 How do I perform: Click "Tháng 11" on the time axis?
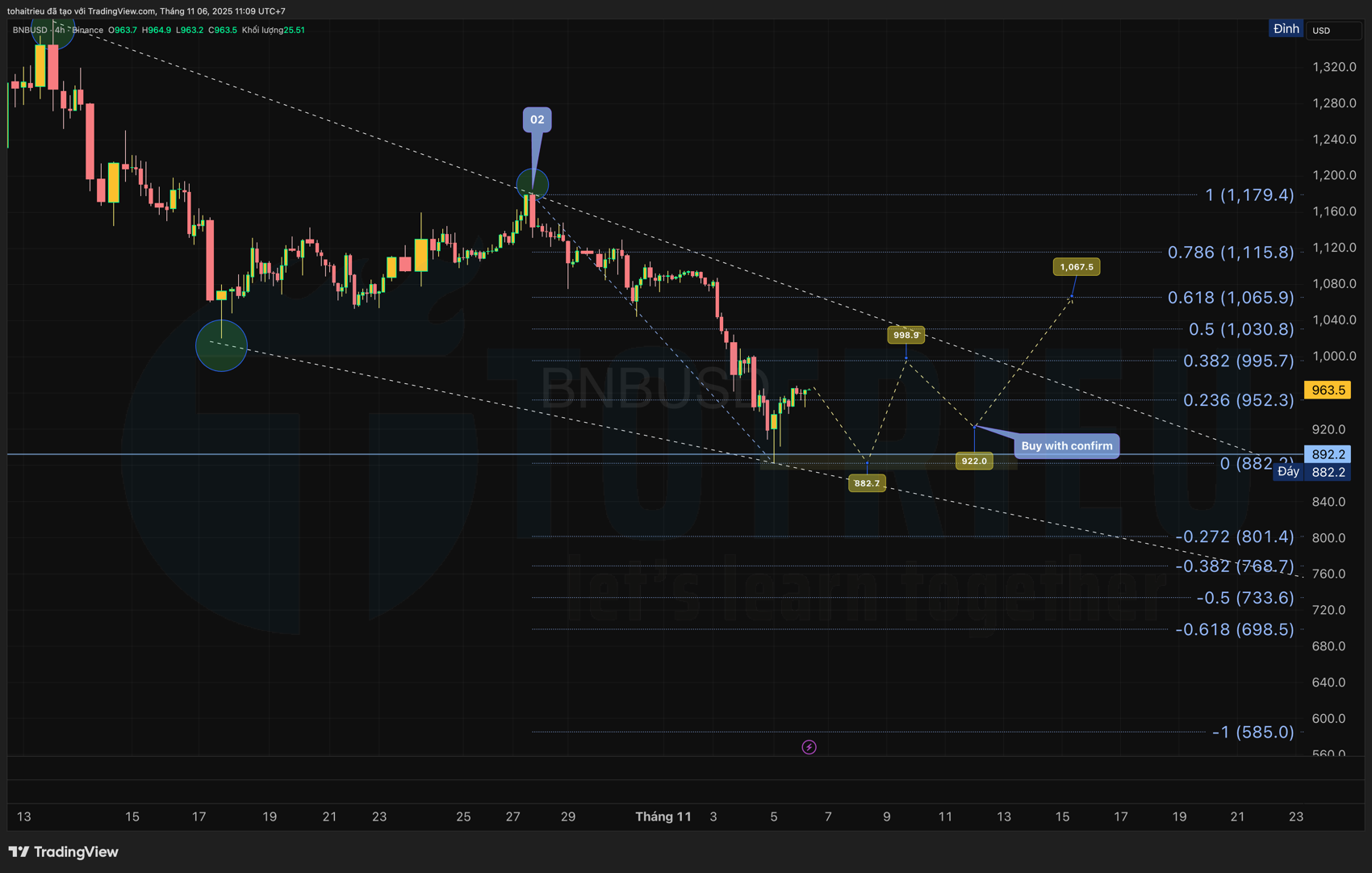point(663,817)
